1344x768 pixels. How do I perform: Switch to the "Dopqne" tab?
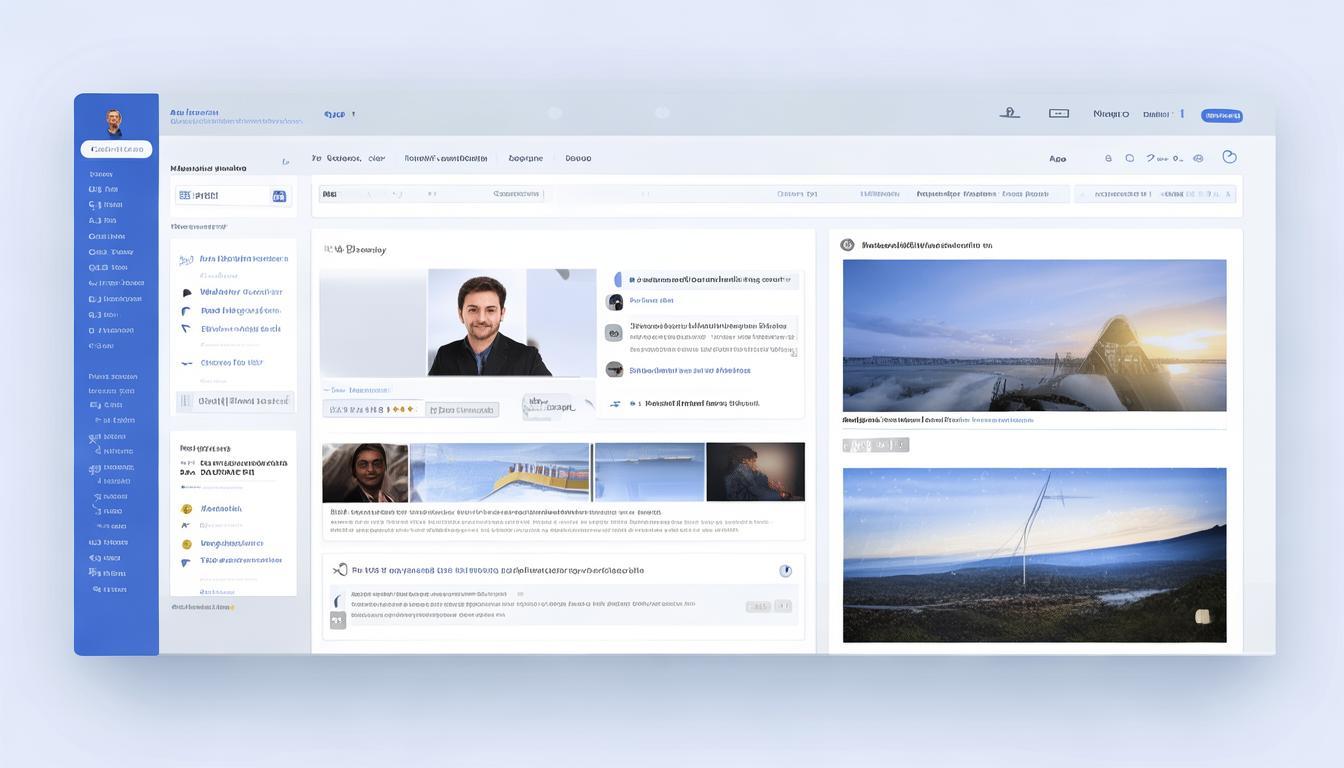point(525,158)
